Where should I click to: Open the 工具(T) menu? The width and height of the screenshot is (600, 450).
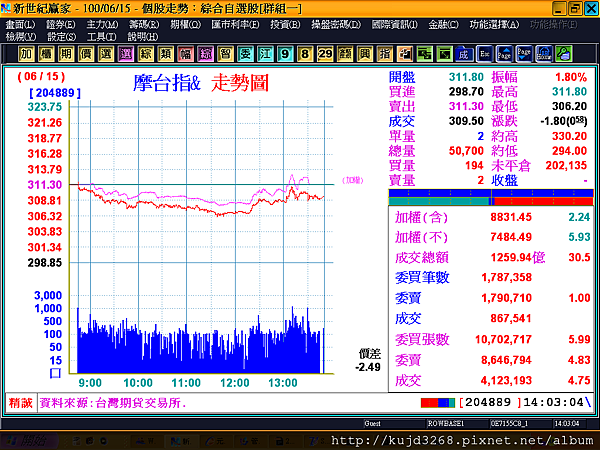pyautogui.click(x=101, y=37)
